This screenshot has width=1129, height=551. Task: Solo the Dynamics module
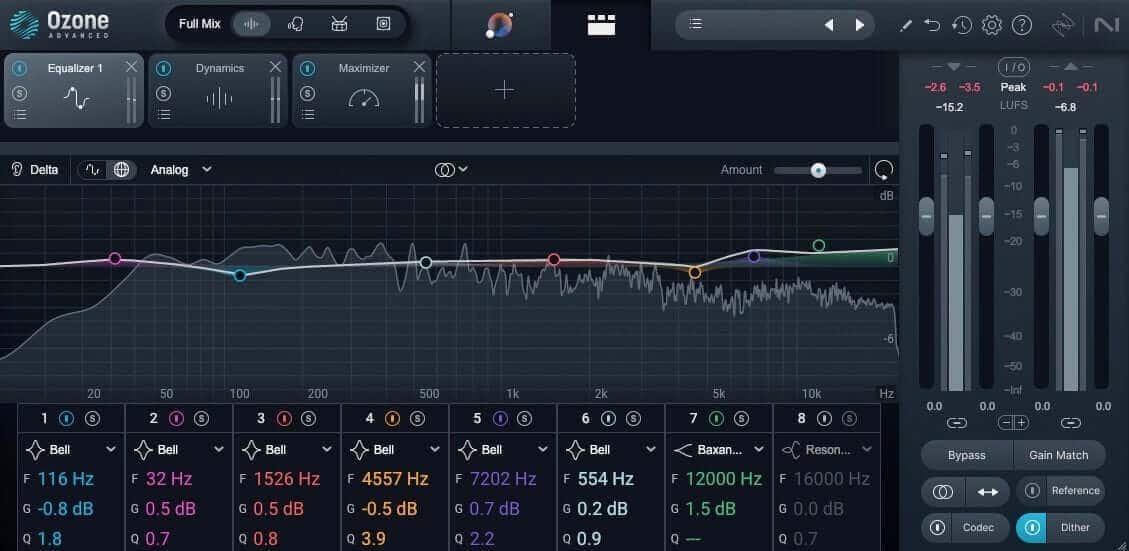tap(164, 93)
